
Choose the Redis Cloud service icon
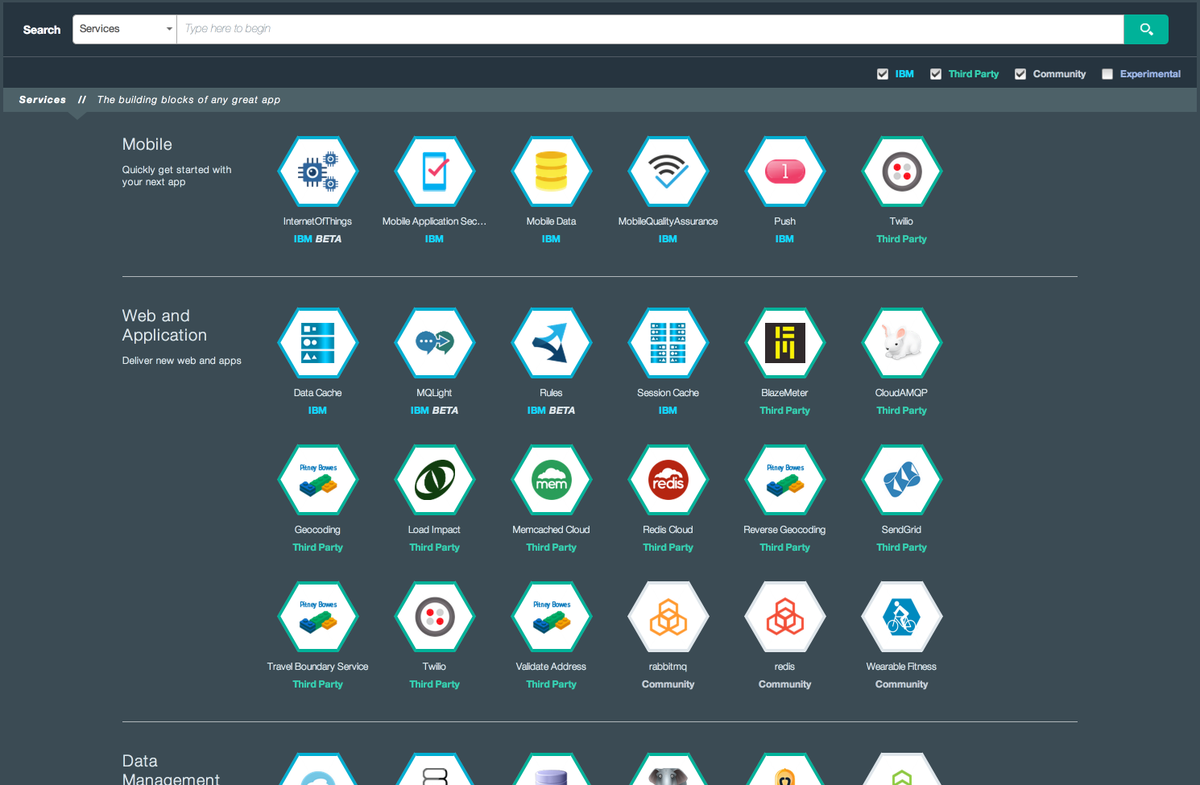(668, 480)
